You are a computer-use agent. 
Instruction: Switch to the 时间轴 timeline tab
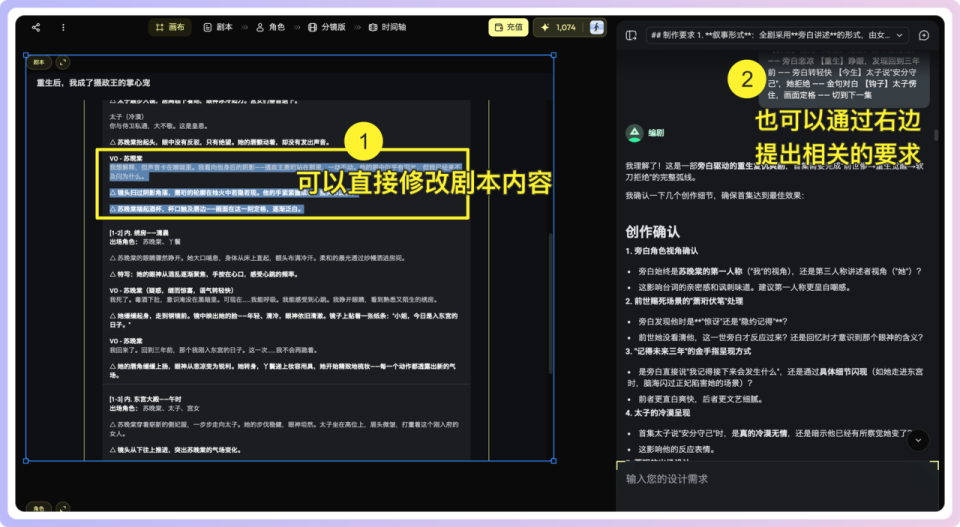(388, 28)
